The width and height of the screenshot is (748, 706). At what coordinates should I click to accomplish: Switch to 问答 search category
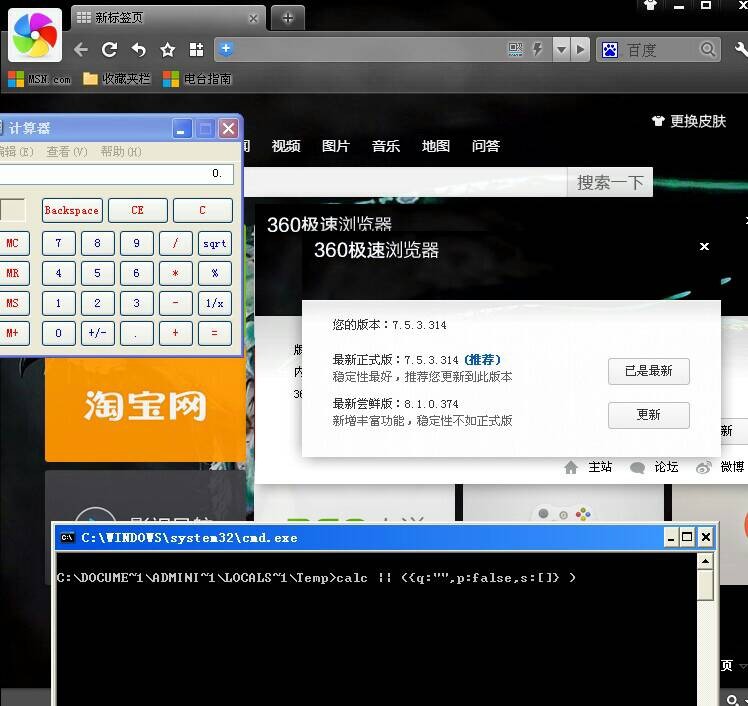tap(486, 146)
